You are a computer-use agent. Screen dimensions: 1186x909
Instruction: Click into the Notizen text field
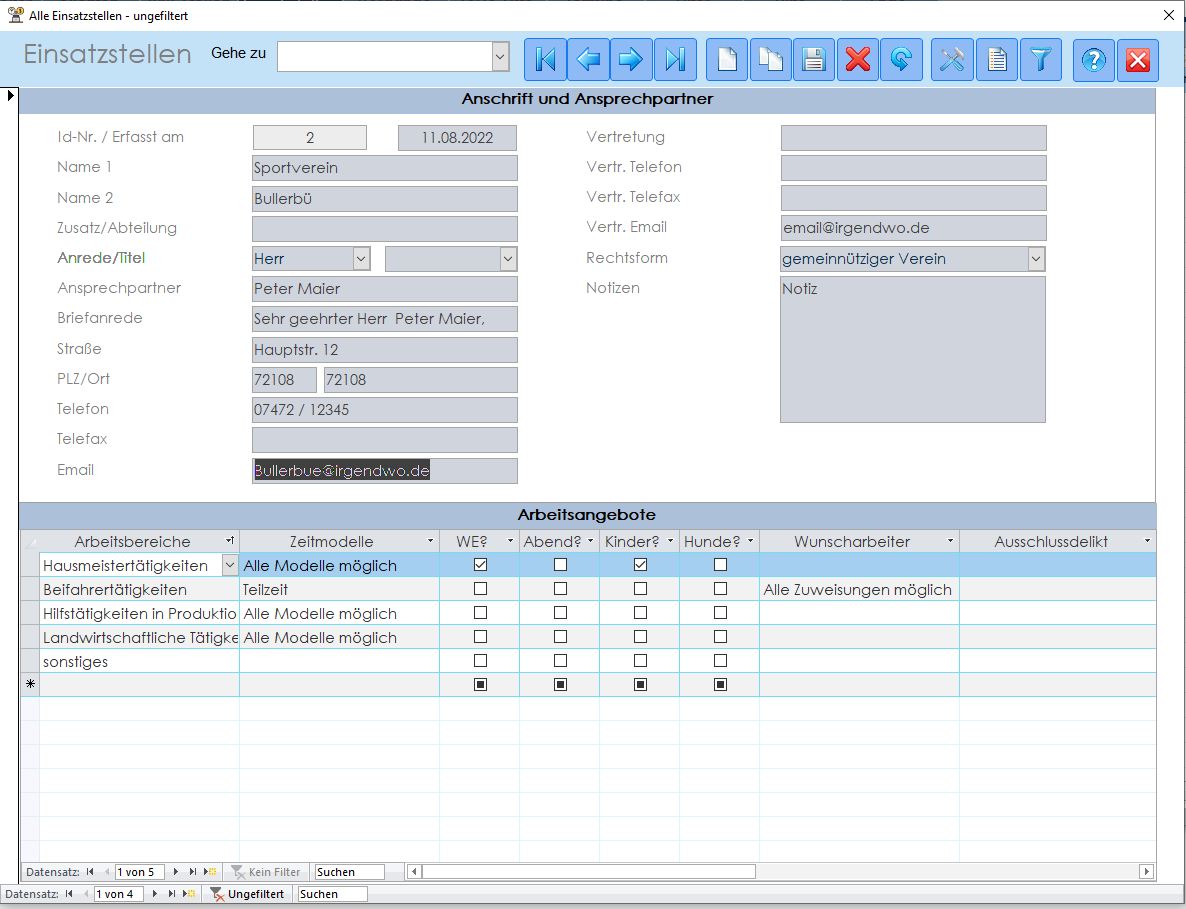click(912, 349)
